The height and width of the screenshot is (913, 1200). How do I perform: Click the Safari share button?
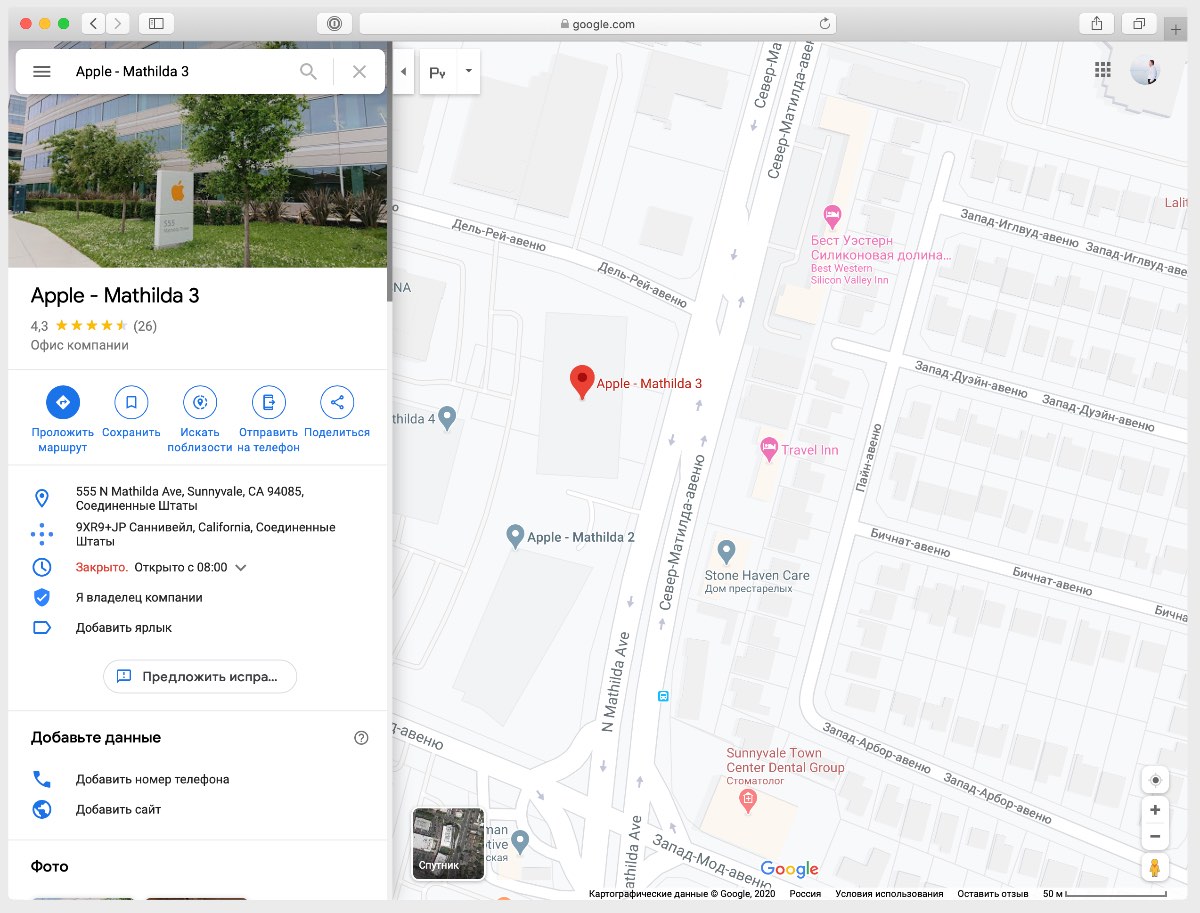1097,24
